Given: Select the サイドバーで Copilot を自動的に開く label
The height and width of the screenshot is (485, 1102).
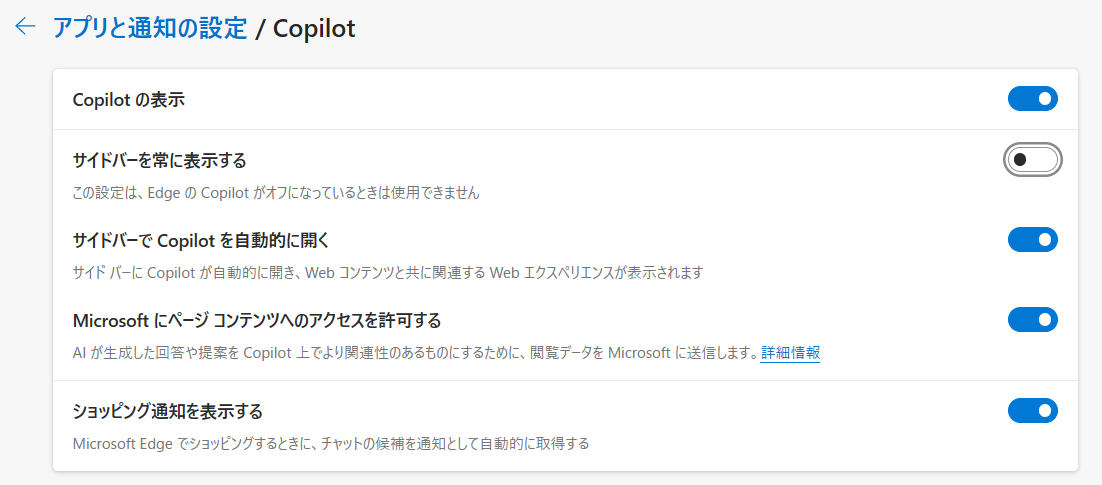Looking at the screenshot, I should pos(201,241).
